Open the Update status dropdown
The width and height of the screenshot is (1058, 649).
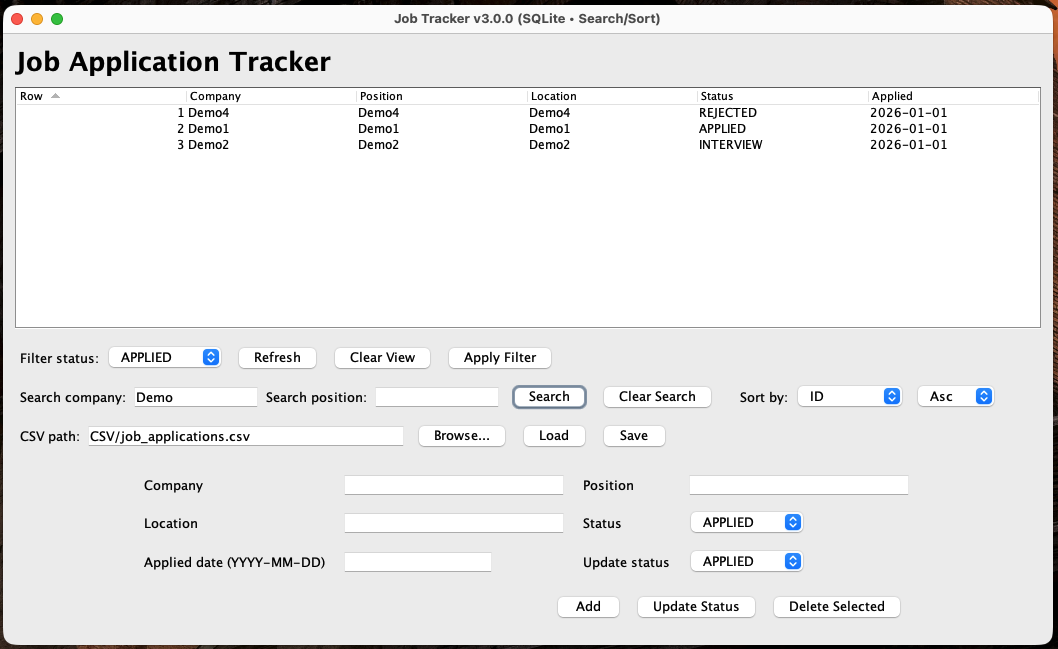tap(746, 561)
